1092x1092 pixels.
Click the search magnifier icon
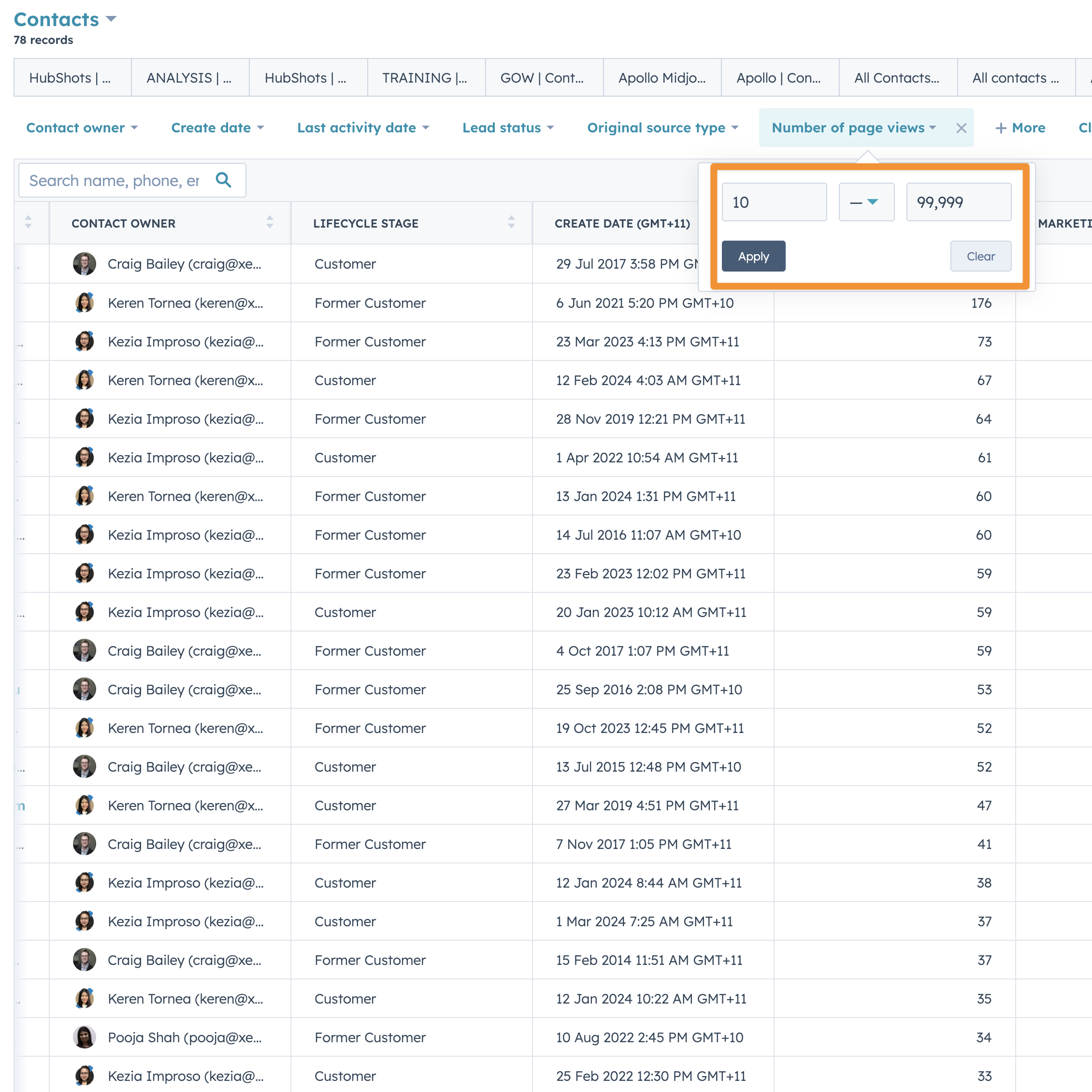pos(223,180)
